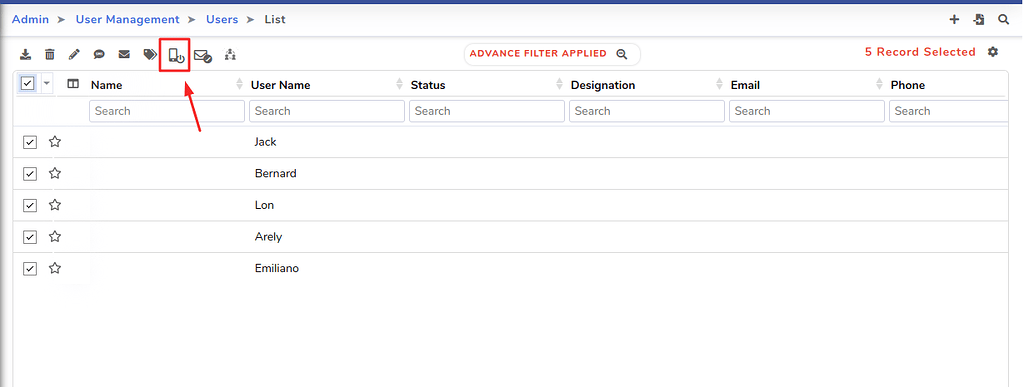Click the Email column header
The height and width of the screenshot is (387, 1024).
(745, 85)
